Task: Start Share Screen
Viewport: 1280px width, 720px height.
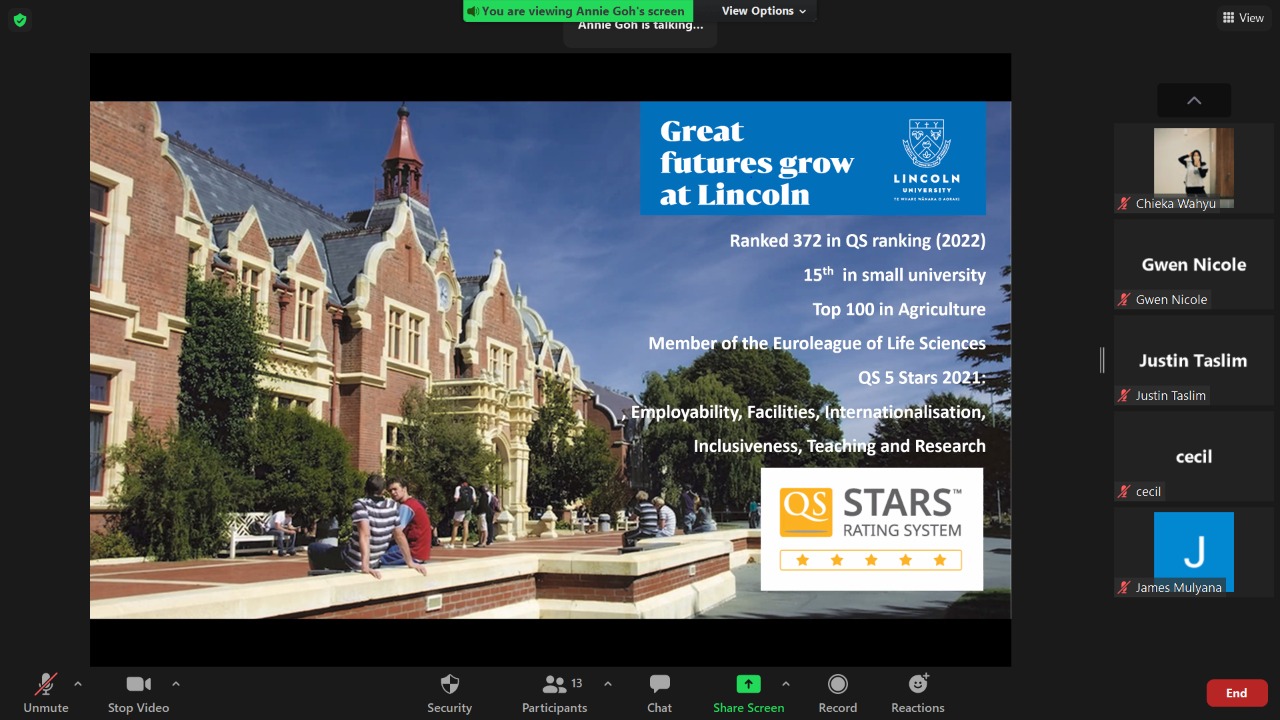Action: point(748,693)
